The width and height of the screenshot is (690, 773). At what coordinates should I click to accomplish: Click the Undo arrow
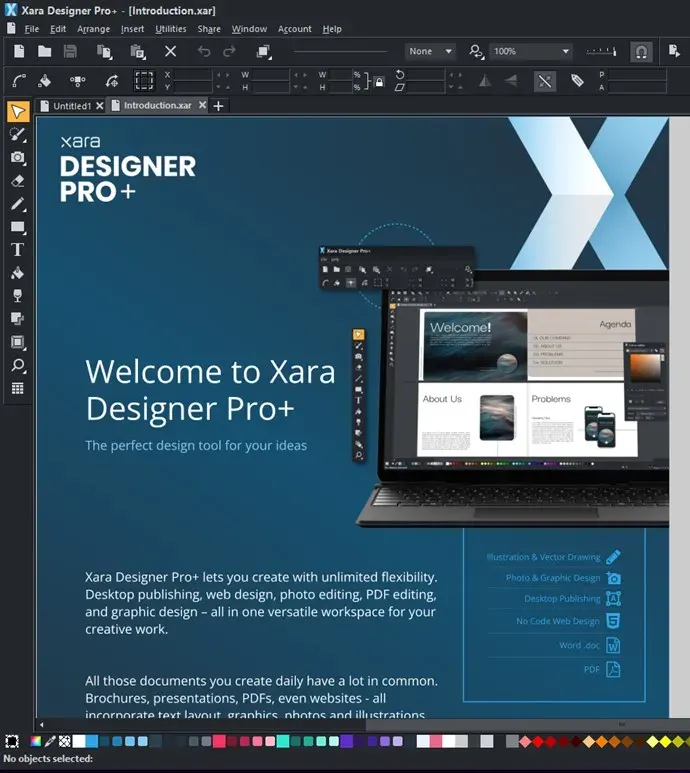point(204,51)
